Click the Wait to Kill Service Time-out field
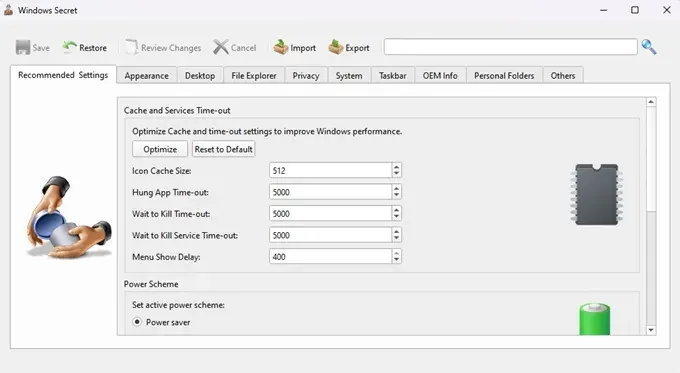This screenshot has height=373, width=680. click(x=330, y=235)
